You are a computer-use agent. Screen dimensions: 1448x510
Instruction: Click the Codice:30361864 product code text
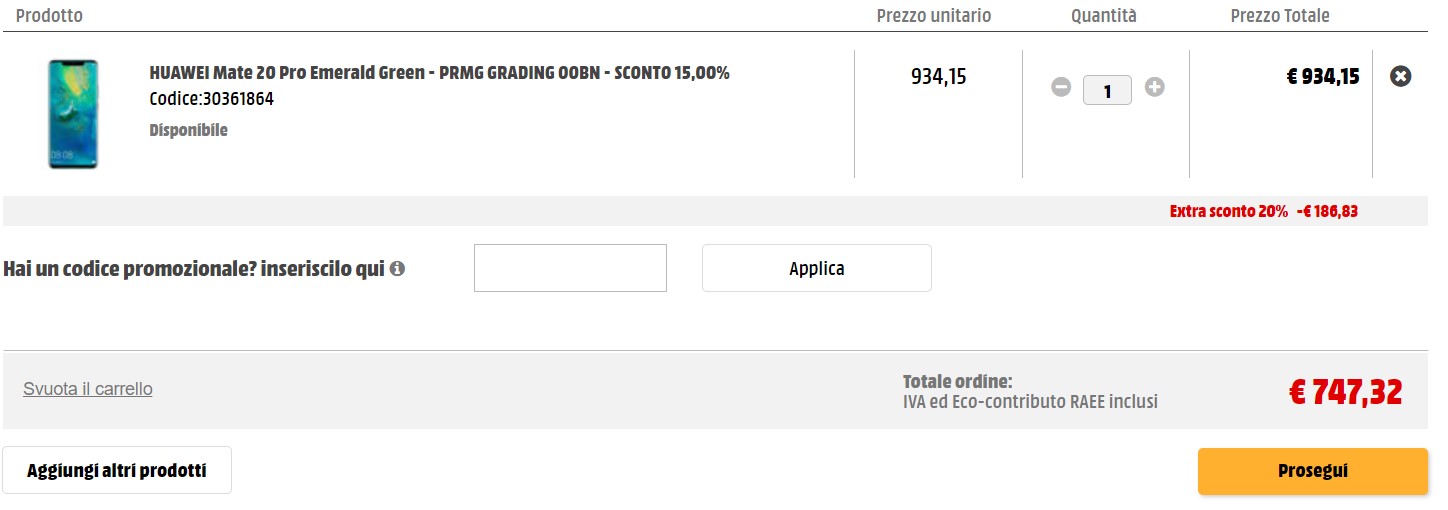[x=211, y=99]
